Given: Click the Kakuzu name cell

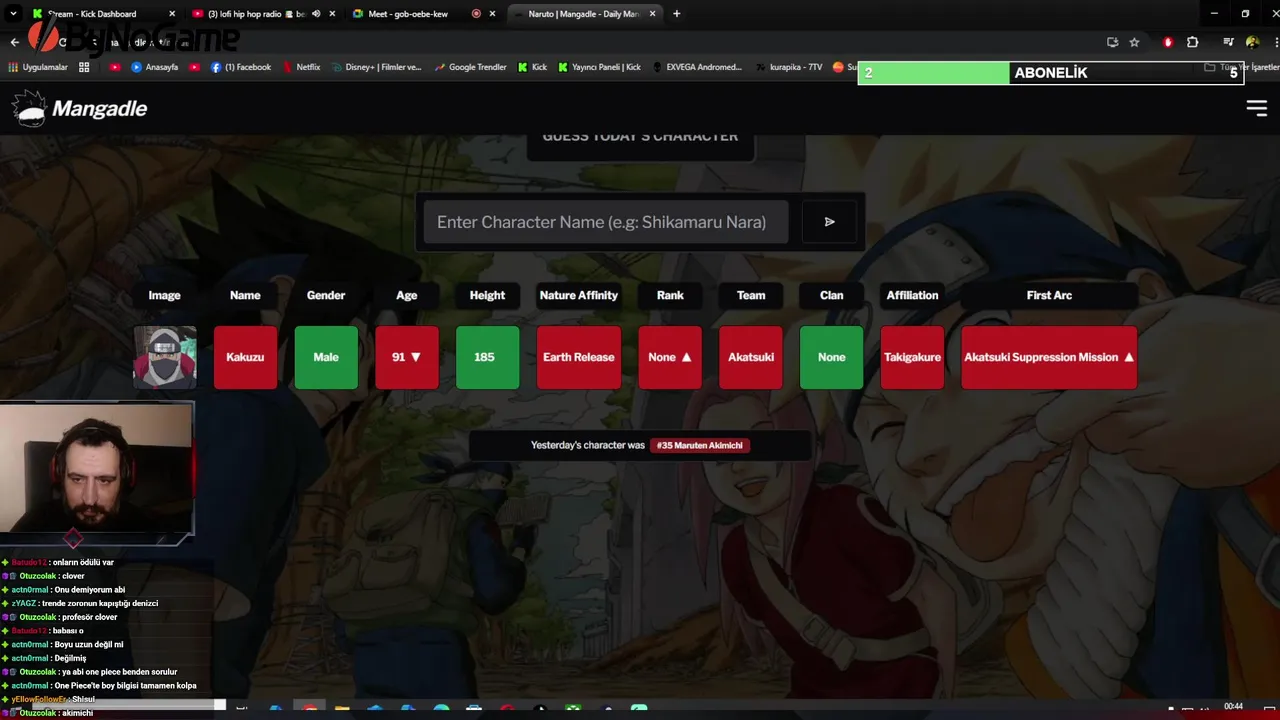Looking at the screenshot, I should [245, 357].
